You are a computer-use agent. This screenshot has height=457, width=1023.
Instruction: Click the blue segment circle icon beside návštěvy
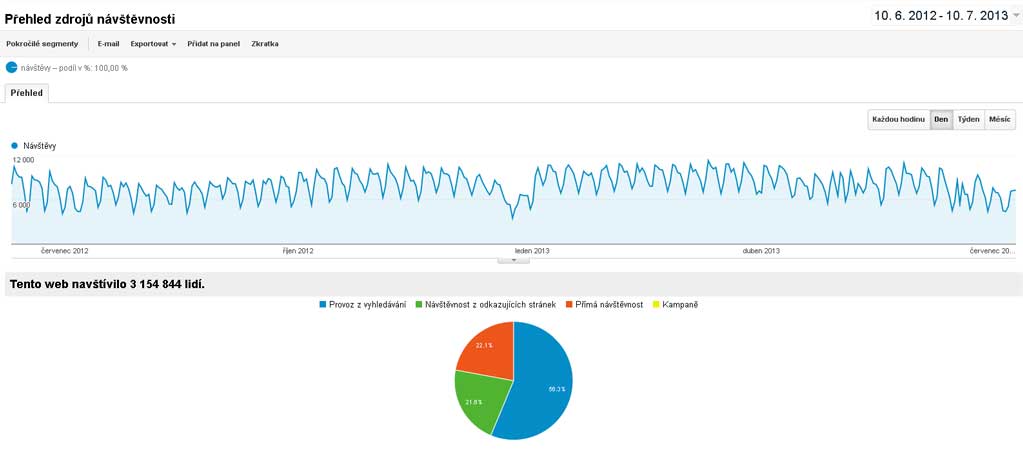pyautogui.click(x=12, y=68)
